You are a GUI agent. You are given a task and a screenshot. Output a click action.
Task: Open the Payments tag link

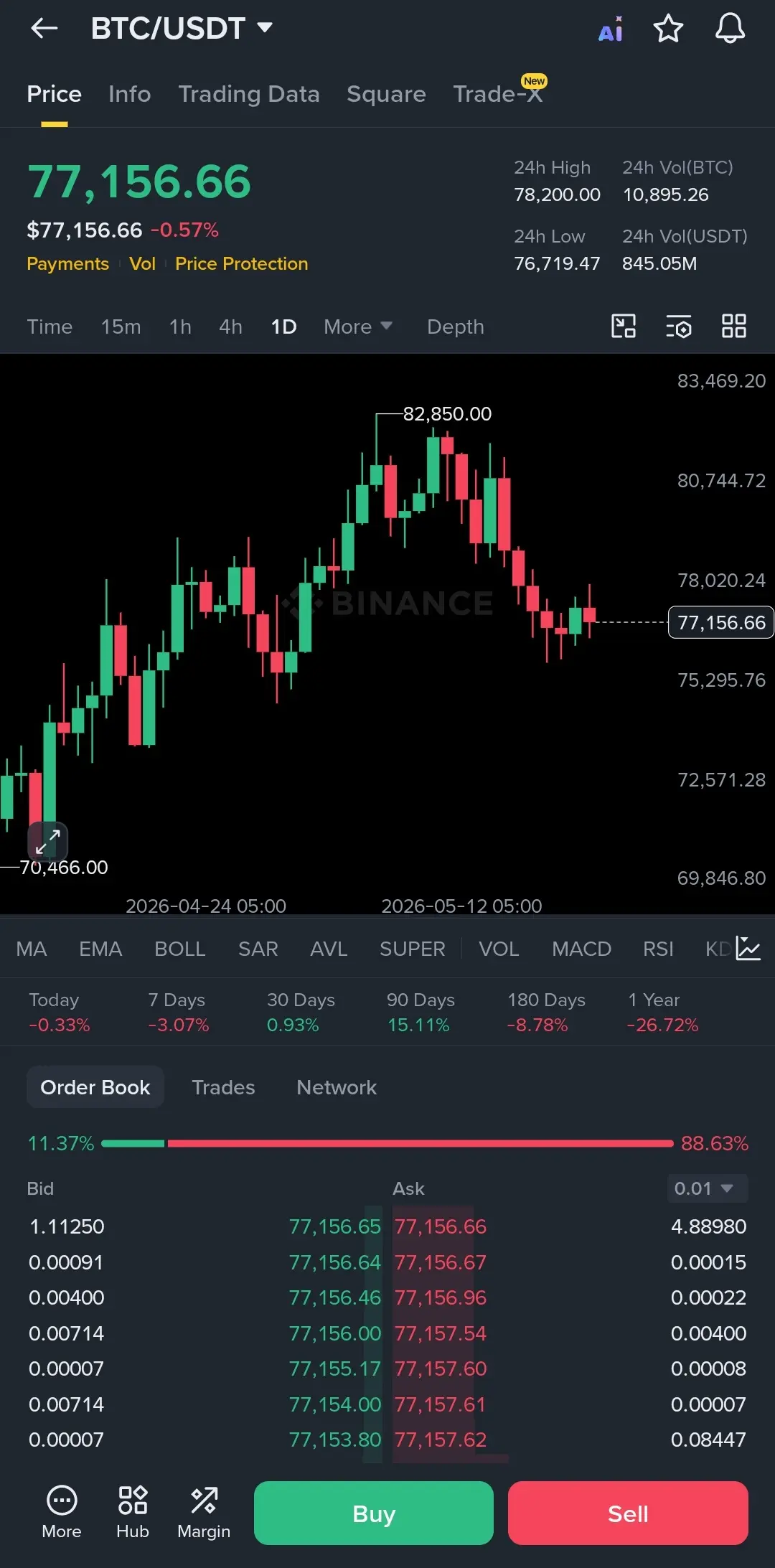point(67,263)
